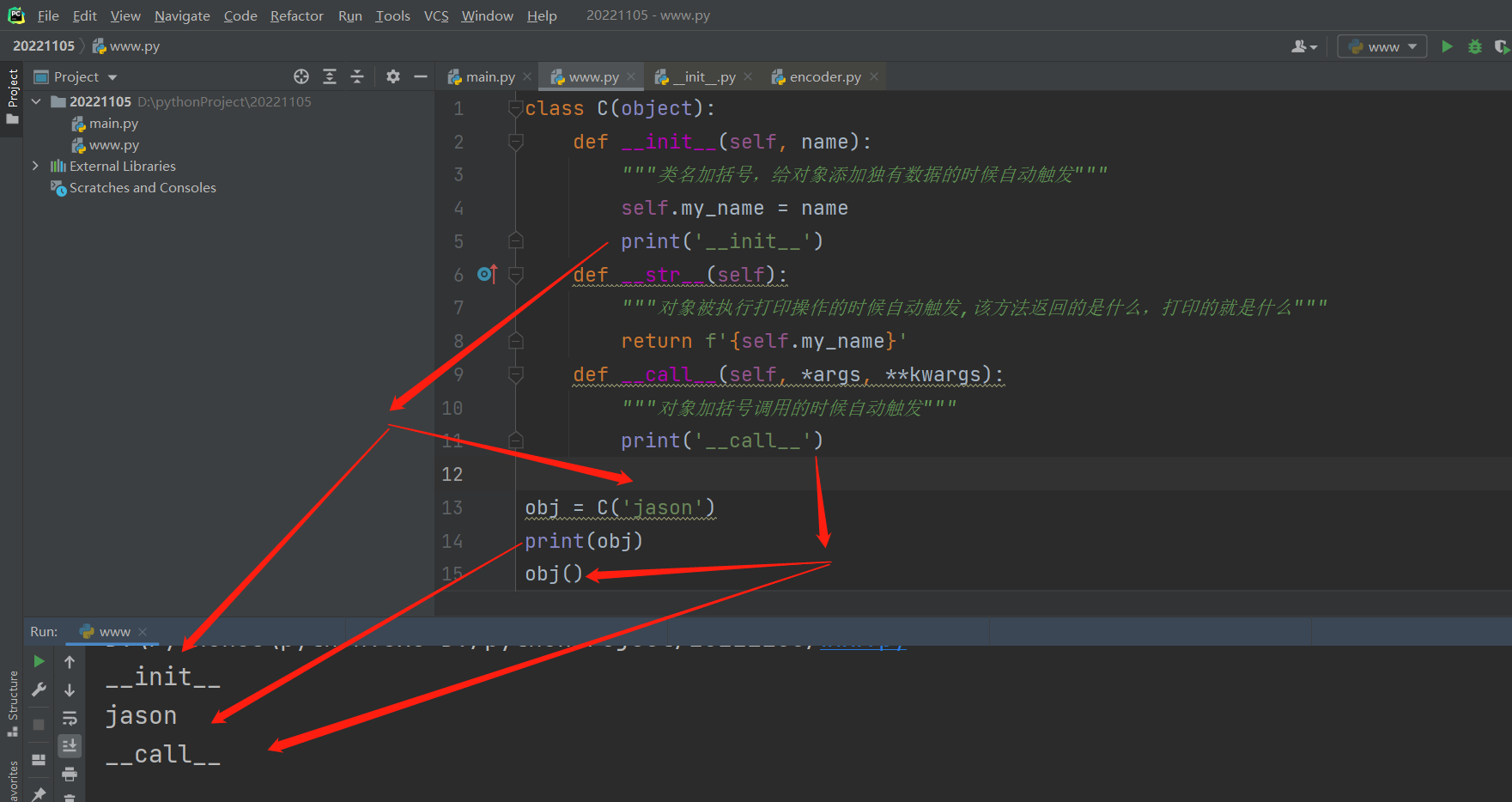Image resolution: width=1512 pixels, height=802 pixels.
Task: Click the return f'{self.my_name}' line
Action: click(x=764, y=341)
